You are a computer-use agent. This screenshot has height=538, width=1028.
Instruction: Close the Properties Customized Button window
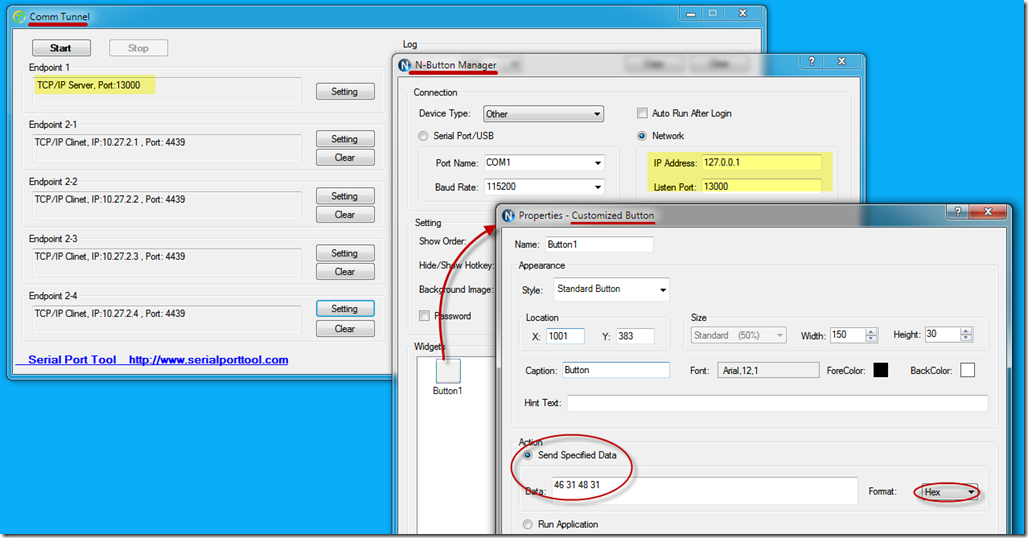coord(987,212)
